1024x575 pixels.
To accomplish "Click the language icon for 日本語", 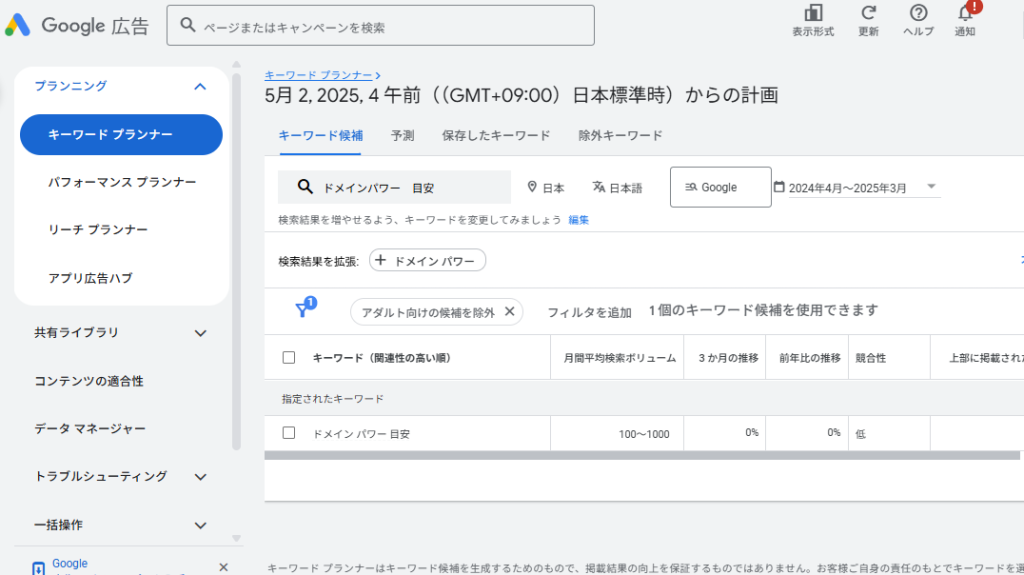I will point(598,188).
